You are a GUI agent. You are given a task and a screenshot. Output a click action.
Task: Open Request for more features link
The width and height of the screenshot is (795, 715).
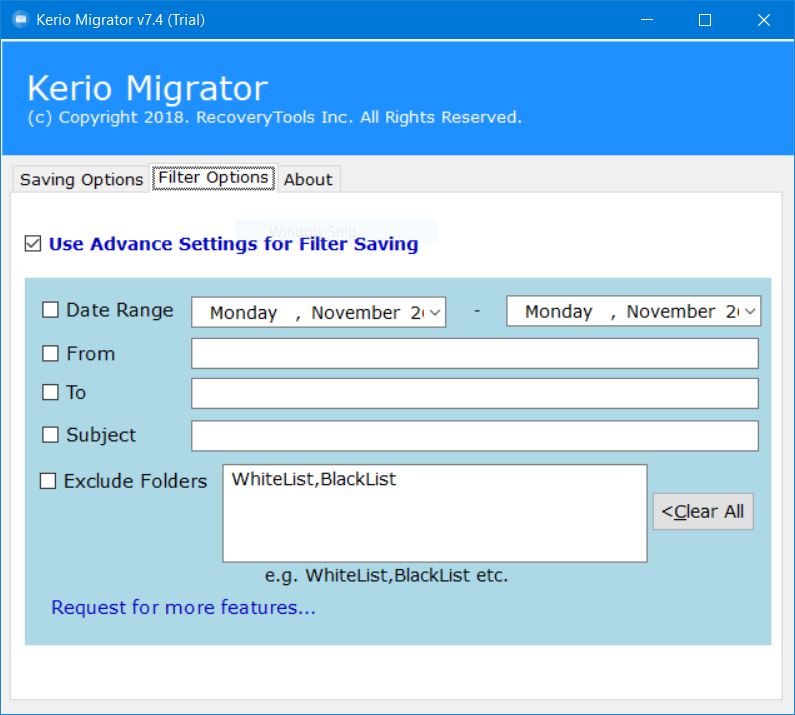pyautogui.click(x=183, y=607)
